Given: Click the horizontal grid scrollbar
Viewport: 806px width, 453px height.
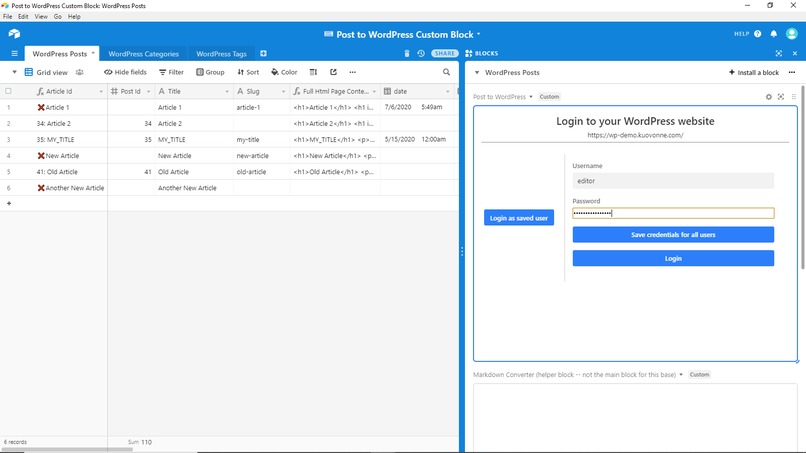Looking at the screenshot, I should pos(67,449).
